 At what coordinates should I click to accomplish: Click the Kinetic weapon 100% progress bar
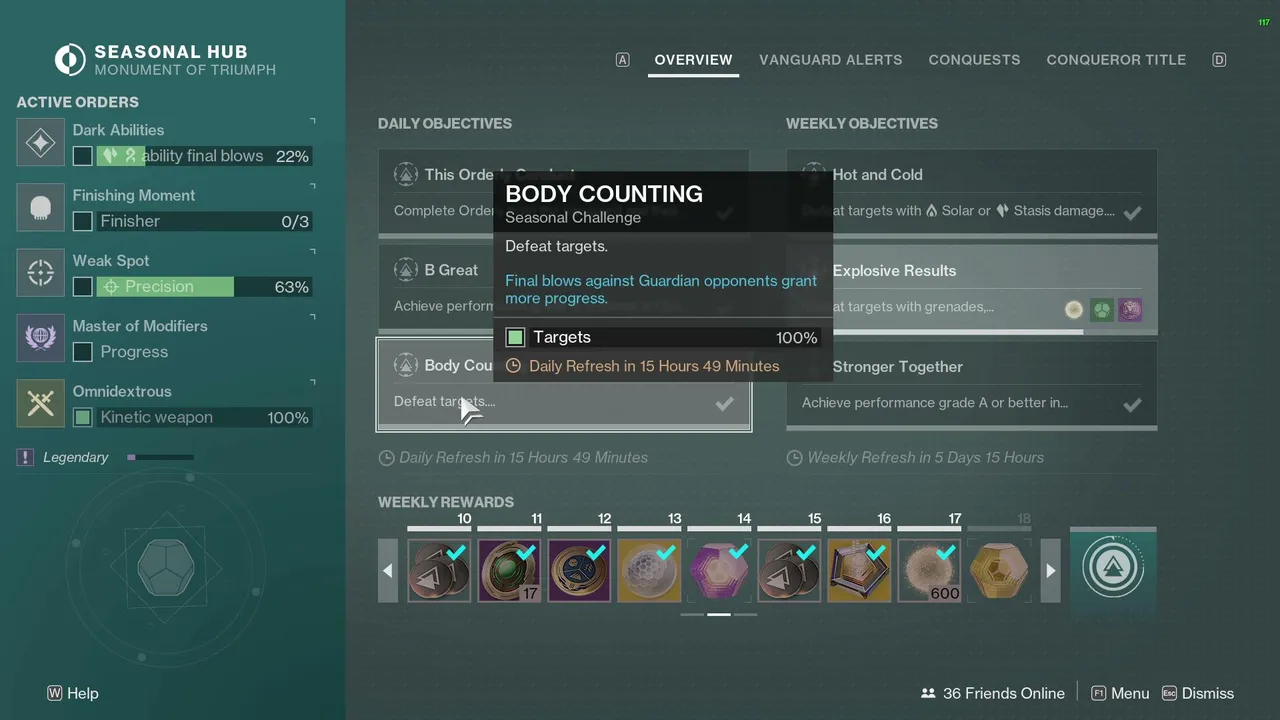tap(203, 417)
